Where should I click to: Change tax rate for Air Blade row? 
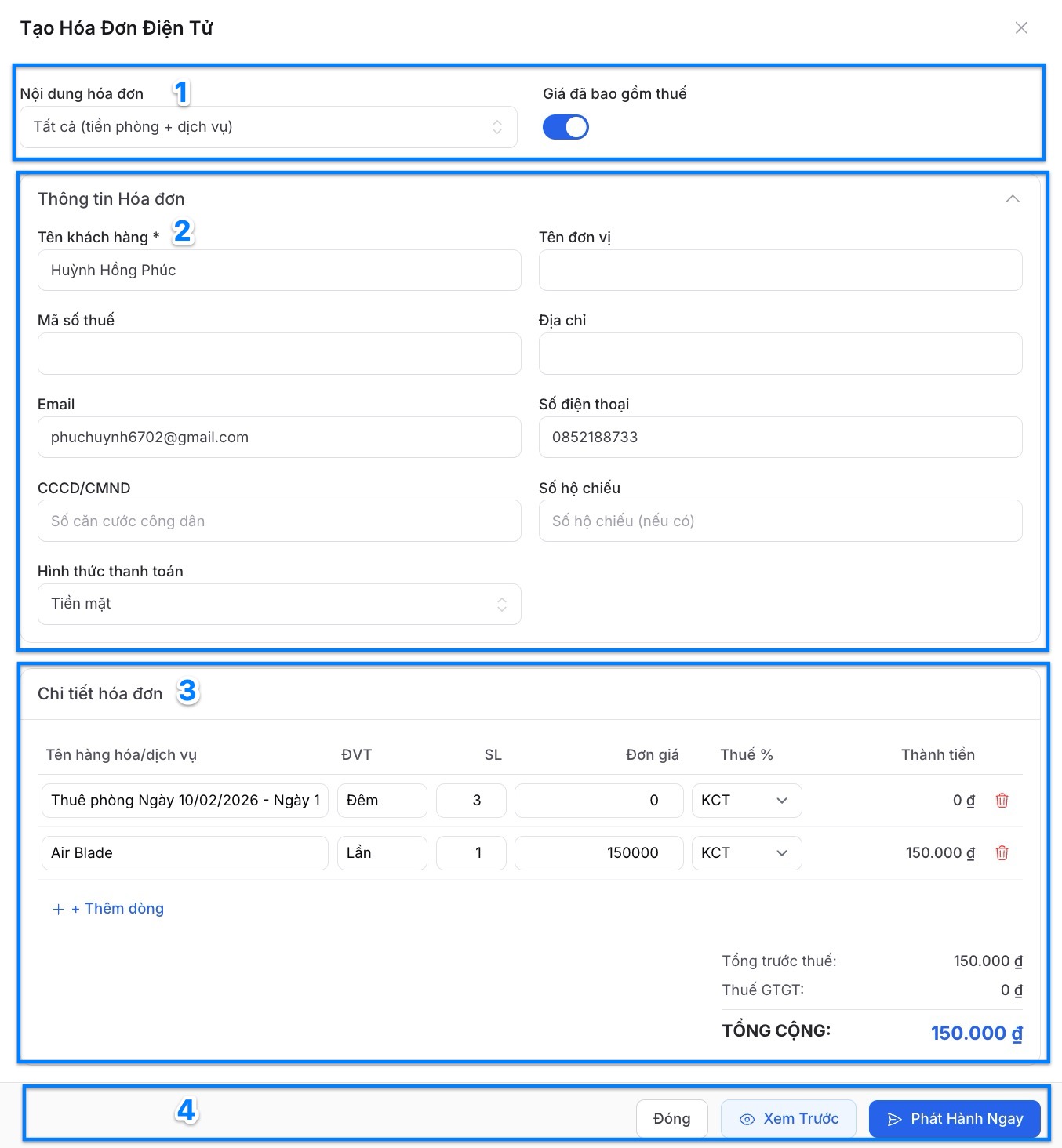click(x=746, y=853)
